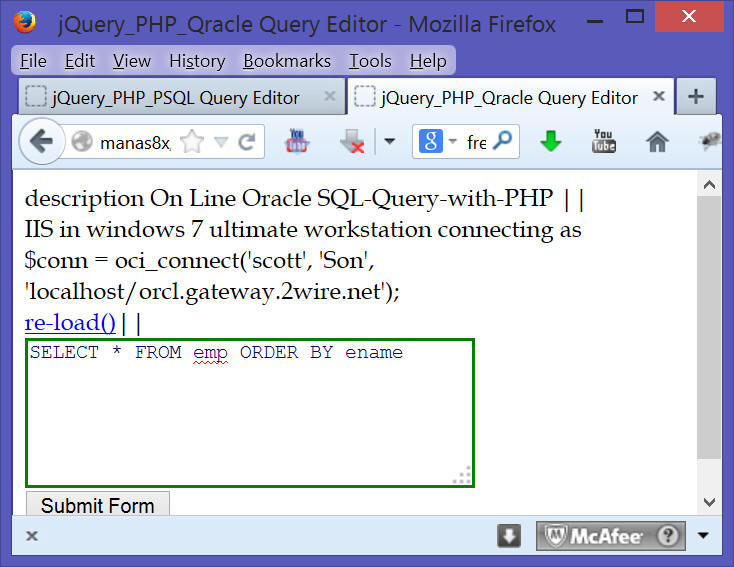Click the McAfee help question mark
The width and height of the screenshot is (734, 567).
pos(668,536)
